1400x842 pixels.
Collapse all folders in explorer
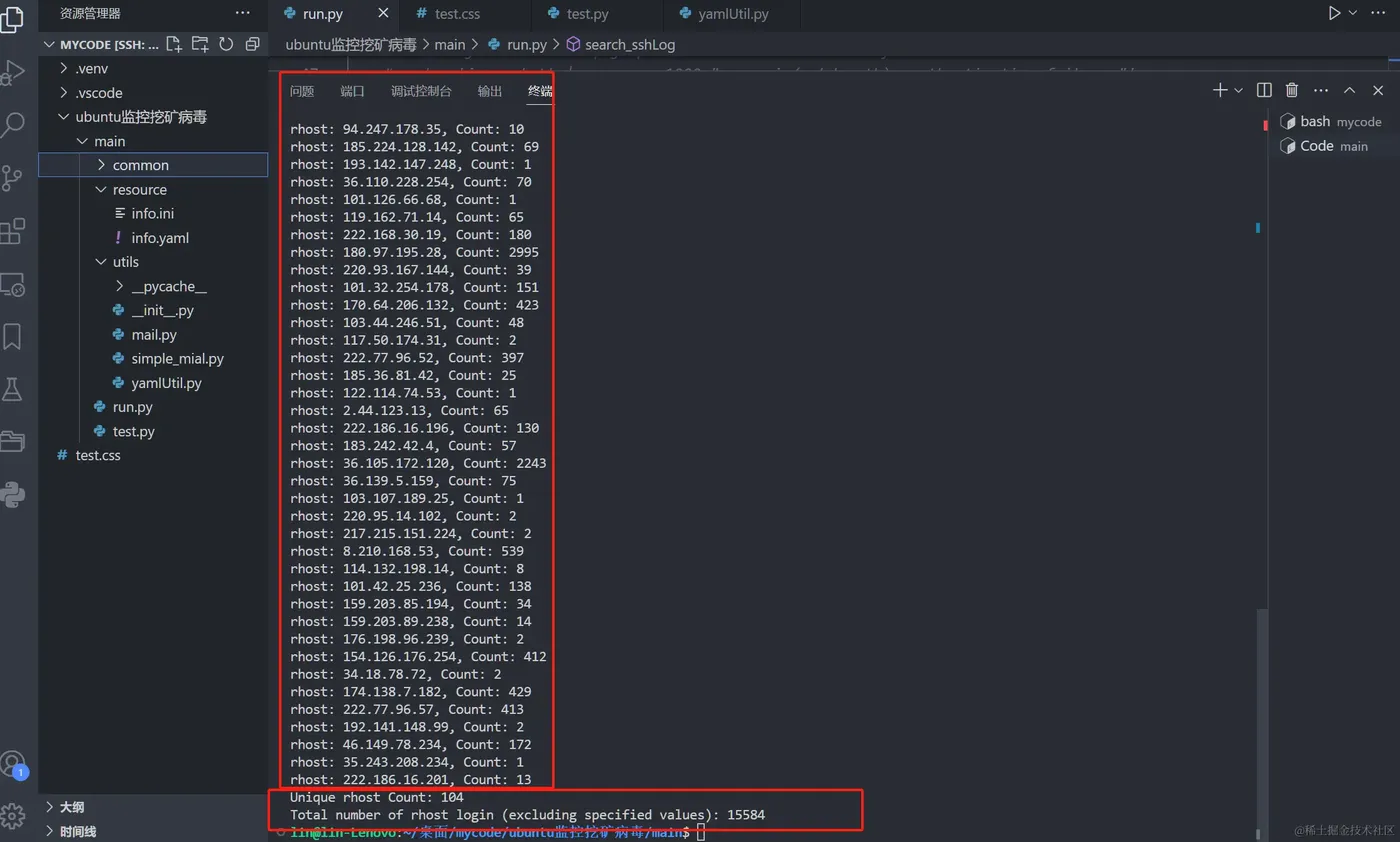tap(252, 44)
